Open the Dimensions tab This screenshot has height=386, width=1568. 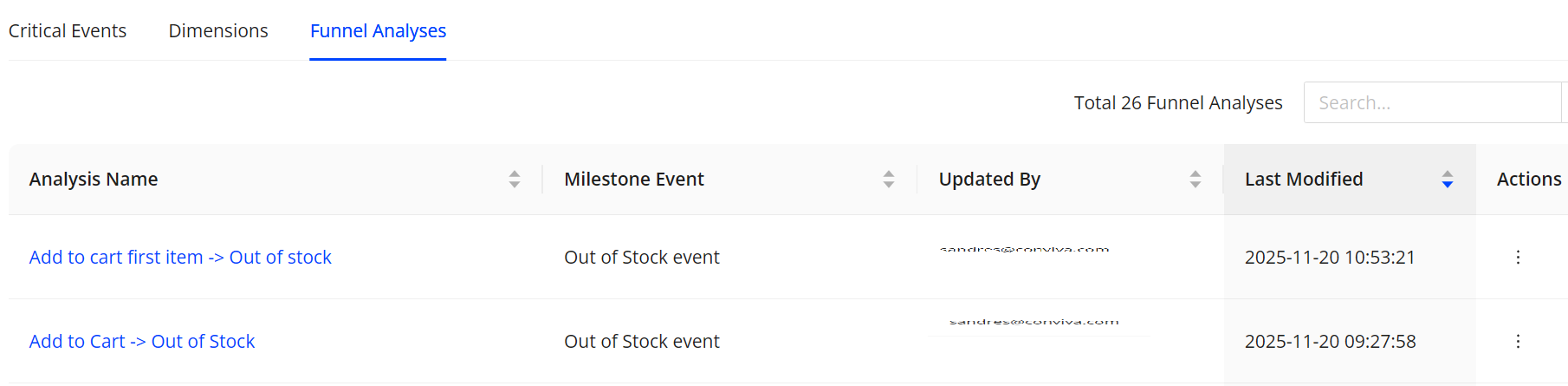coord(218,31)
